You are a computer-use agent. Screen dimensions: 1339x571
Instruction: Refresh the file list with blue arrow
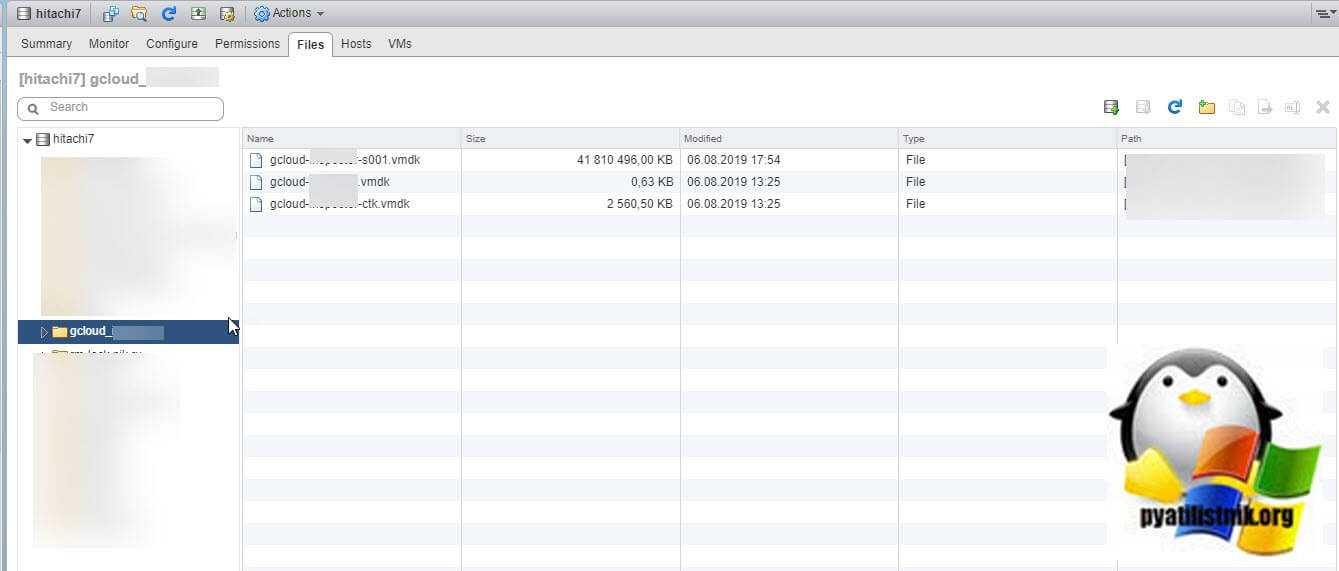[1175, 107]
